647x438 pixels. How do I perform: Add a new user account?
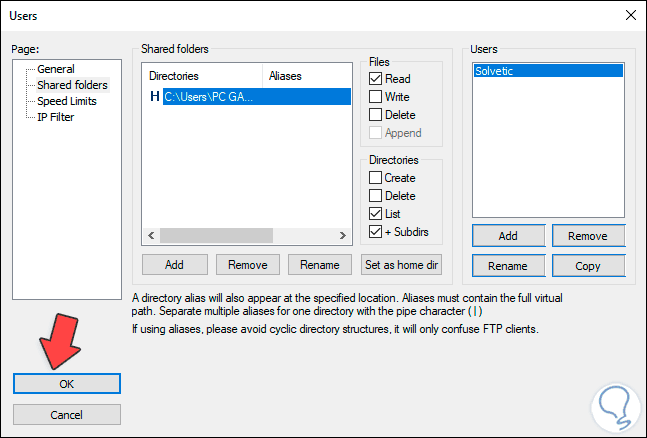click(508, 236)
